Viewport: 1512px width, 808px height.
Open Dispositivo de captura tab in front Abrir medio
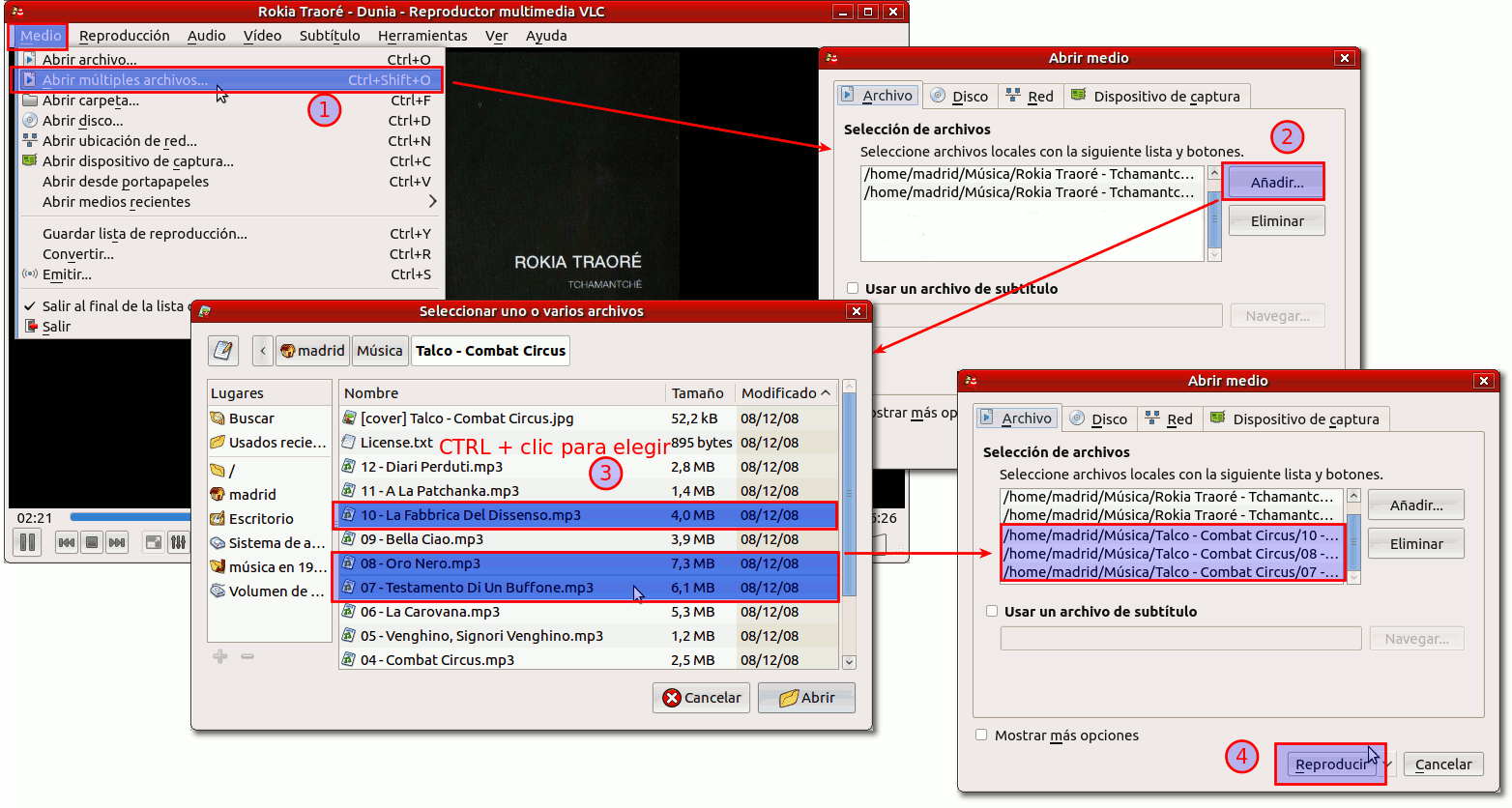(1295, 418)
